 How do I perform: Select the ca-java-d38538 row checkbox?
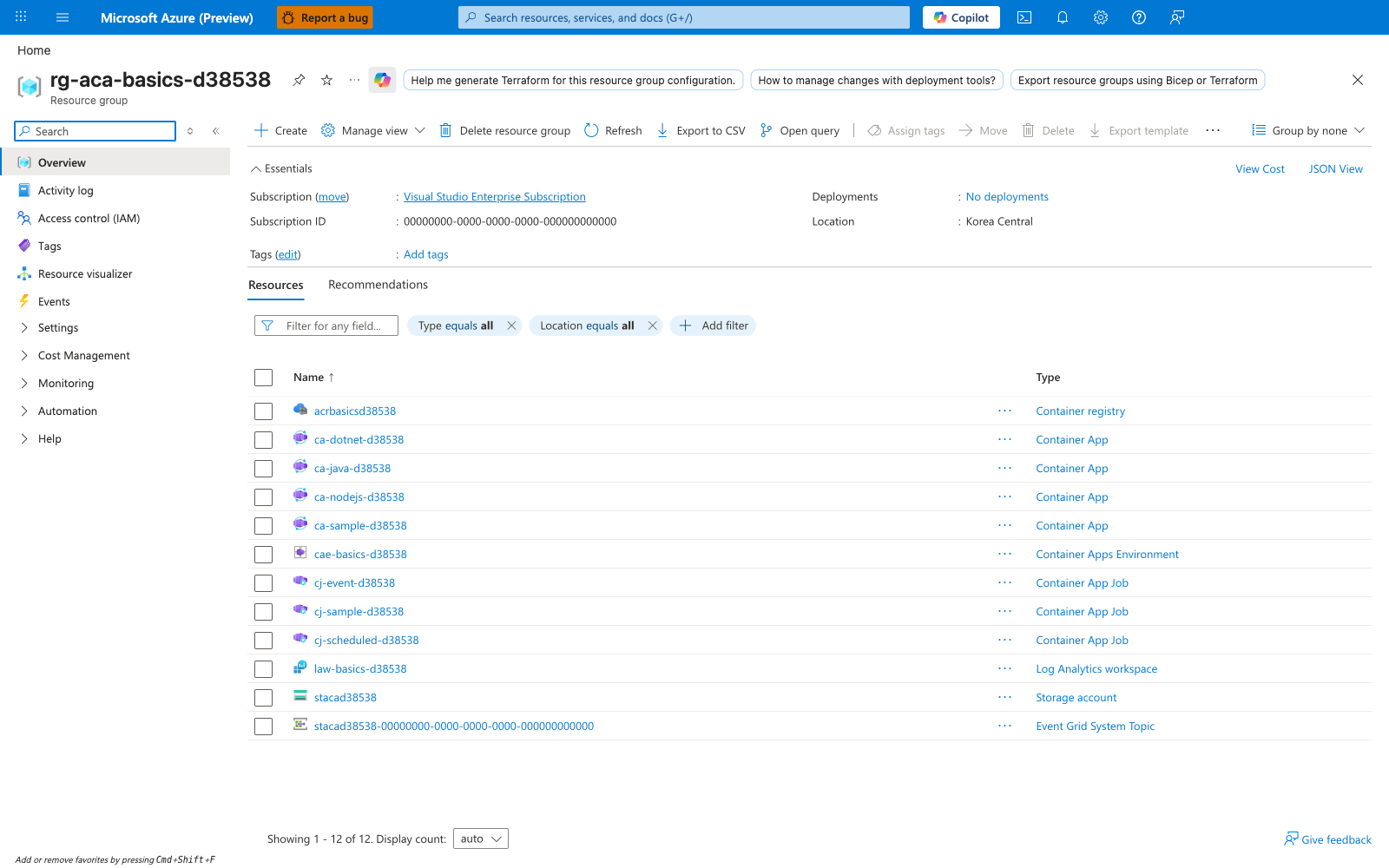click(263, 469)
